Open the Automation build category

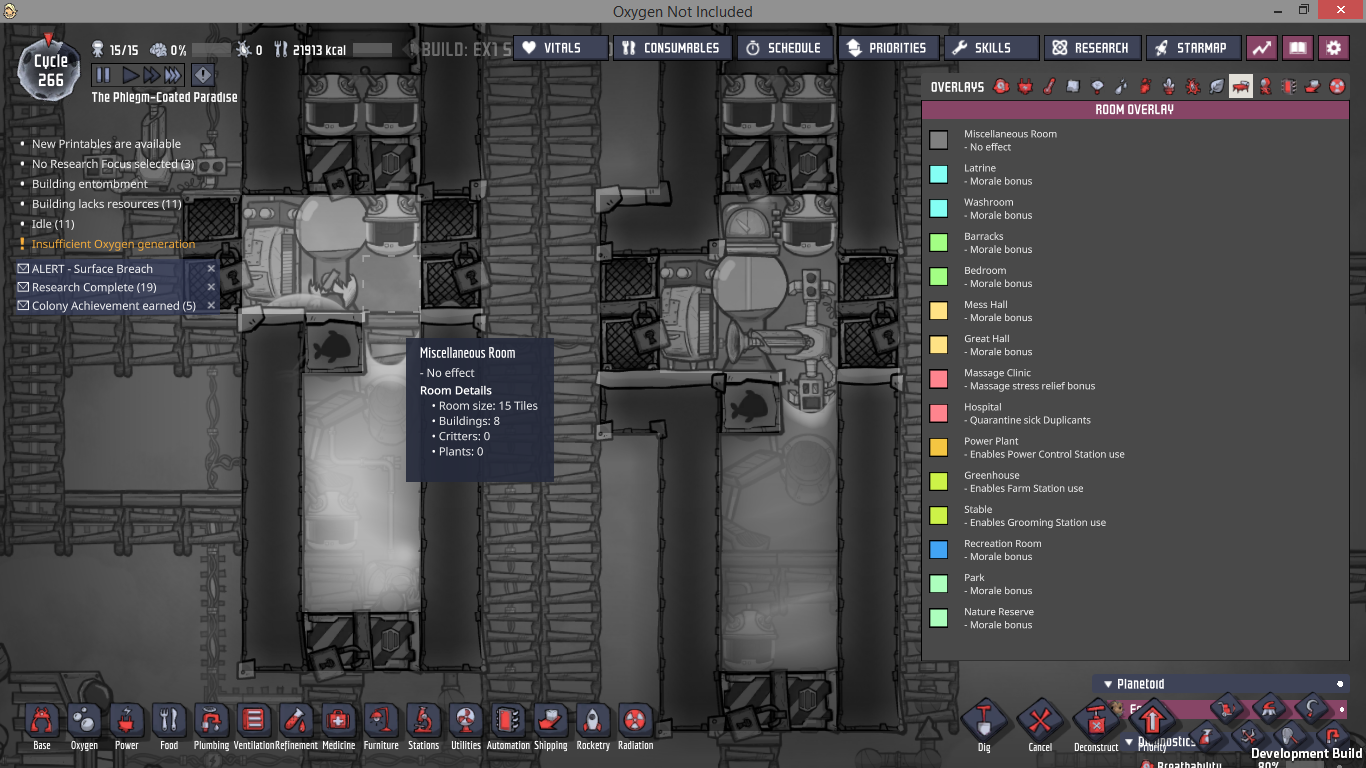[x=508, y=721]
